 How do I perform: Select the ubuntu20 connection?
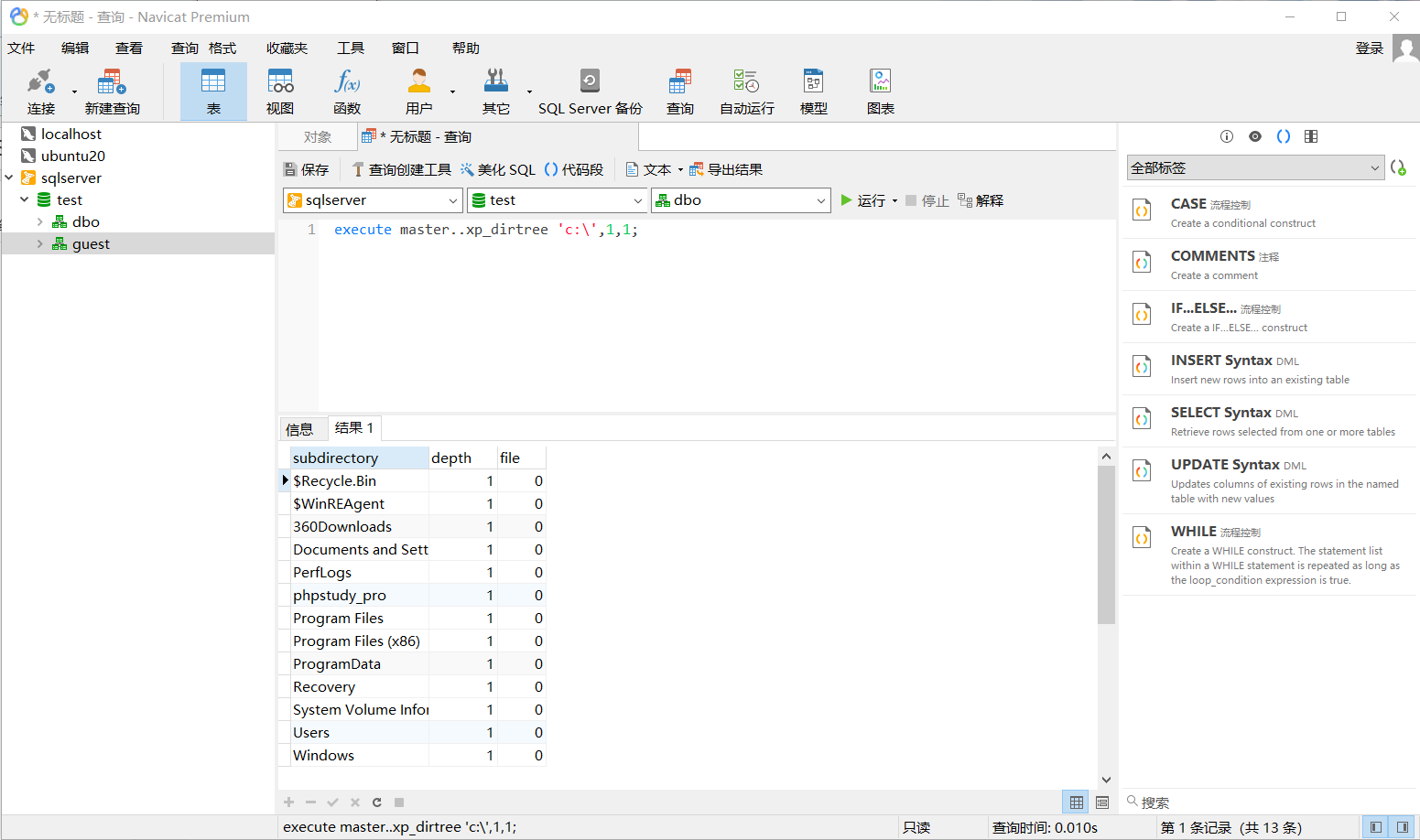pyautogui.click(x=73, y=156)
